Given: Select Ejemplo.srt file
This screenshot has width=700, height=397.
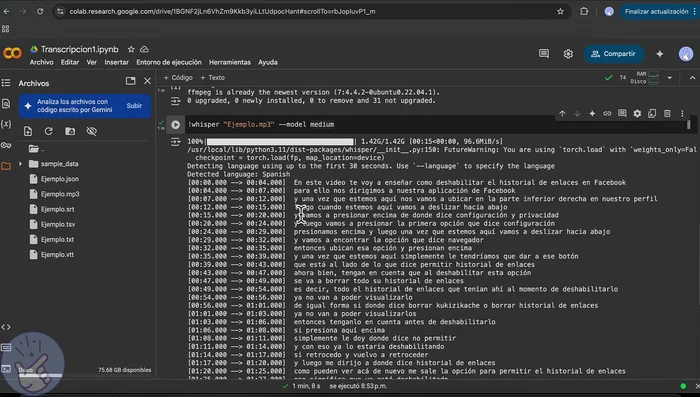Looking at the screenshot, I should tap(58, 209).
